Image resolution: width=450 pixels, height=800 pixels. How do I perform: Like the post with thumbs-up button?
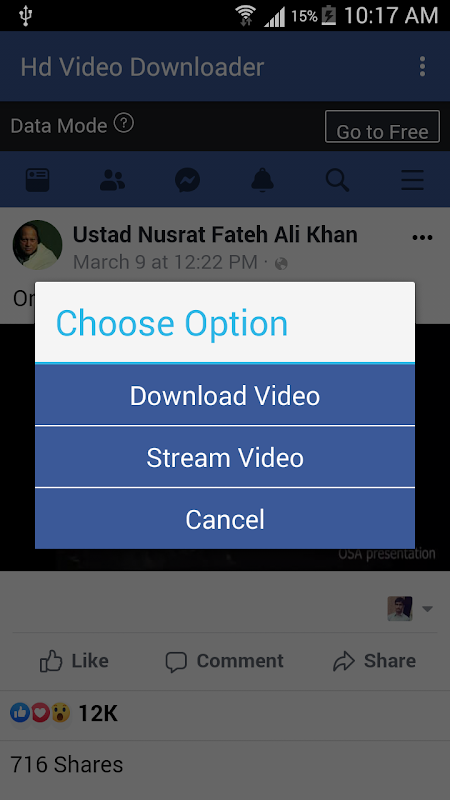(74, 661)
